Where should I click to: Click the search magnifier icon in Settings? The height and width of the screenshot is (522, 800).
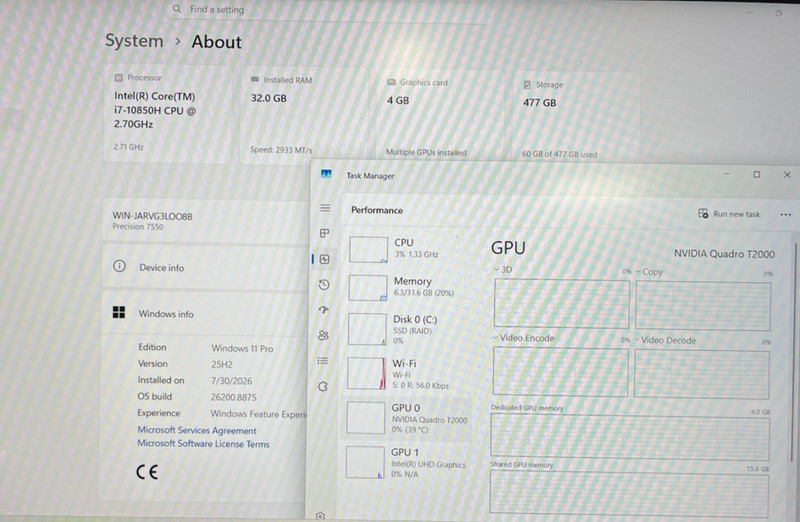(x=177, y=9)
